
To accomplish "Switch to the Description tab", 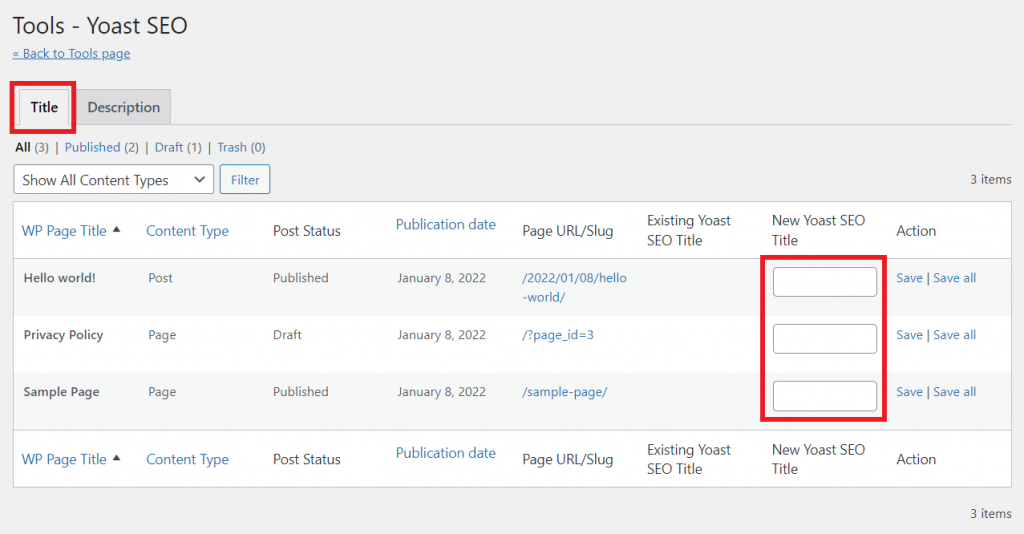I will [123, 107].
